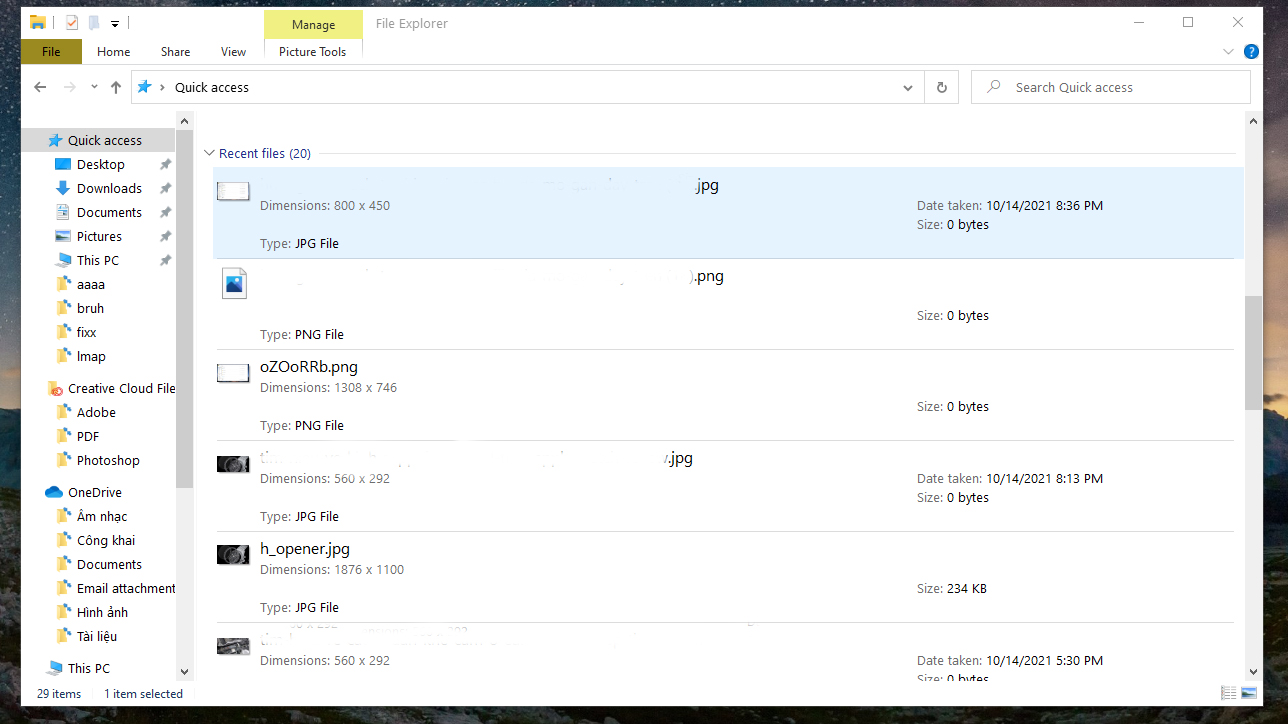
Task: Click the magnifier icon in search box
Action: [x=993, y=87]
